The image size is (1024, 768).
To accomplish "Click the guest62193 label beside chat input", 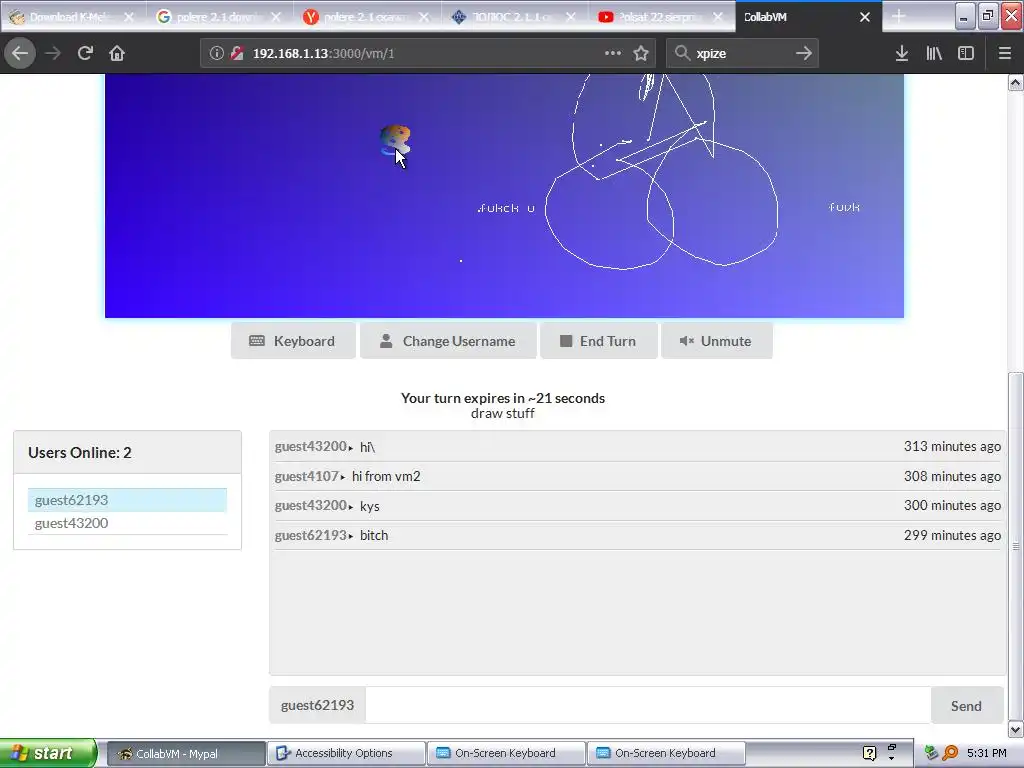I will (317, 705).
